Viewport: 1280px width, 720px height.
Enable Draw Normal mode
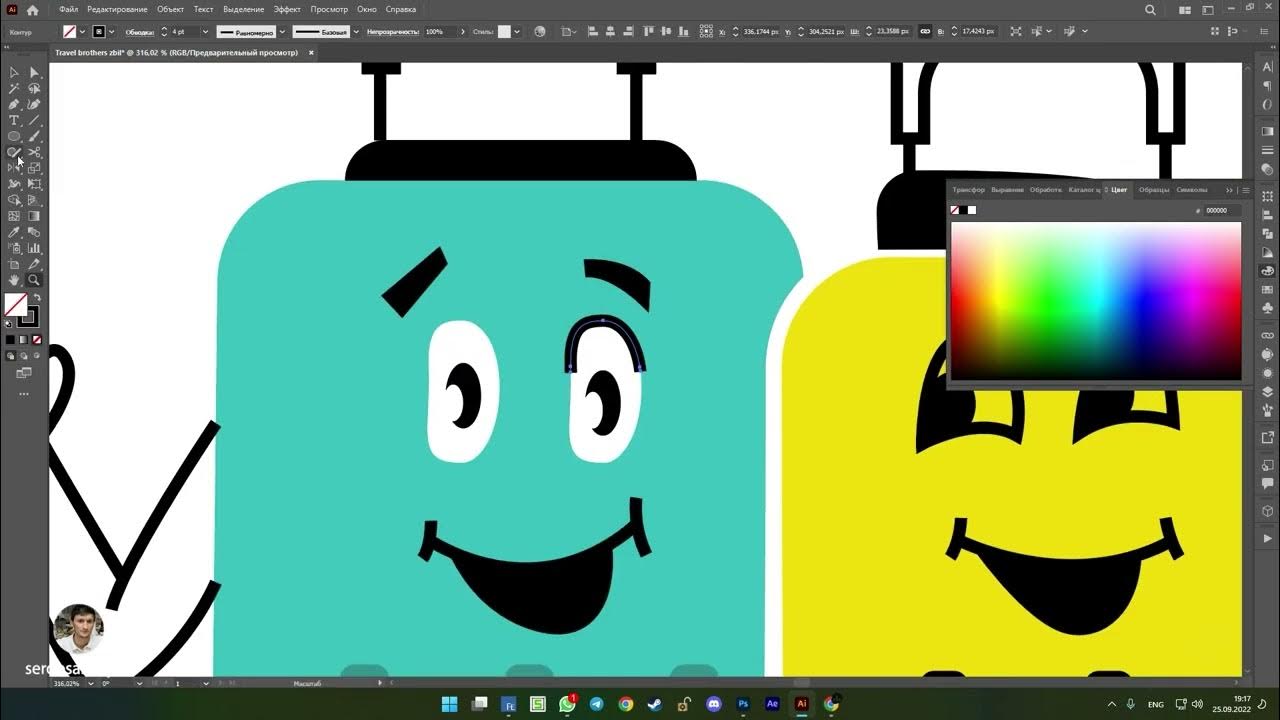coord(11,355)
